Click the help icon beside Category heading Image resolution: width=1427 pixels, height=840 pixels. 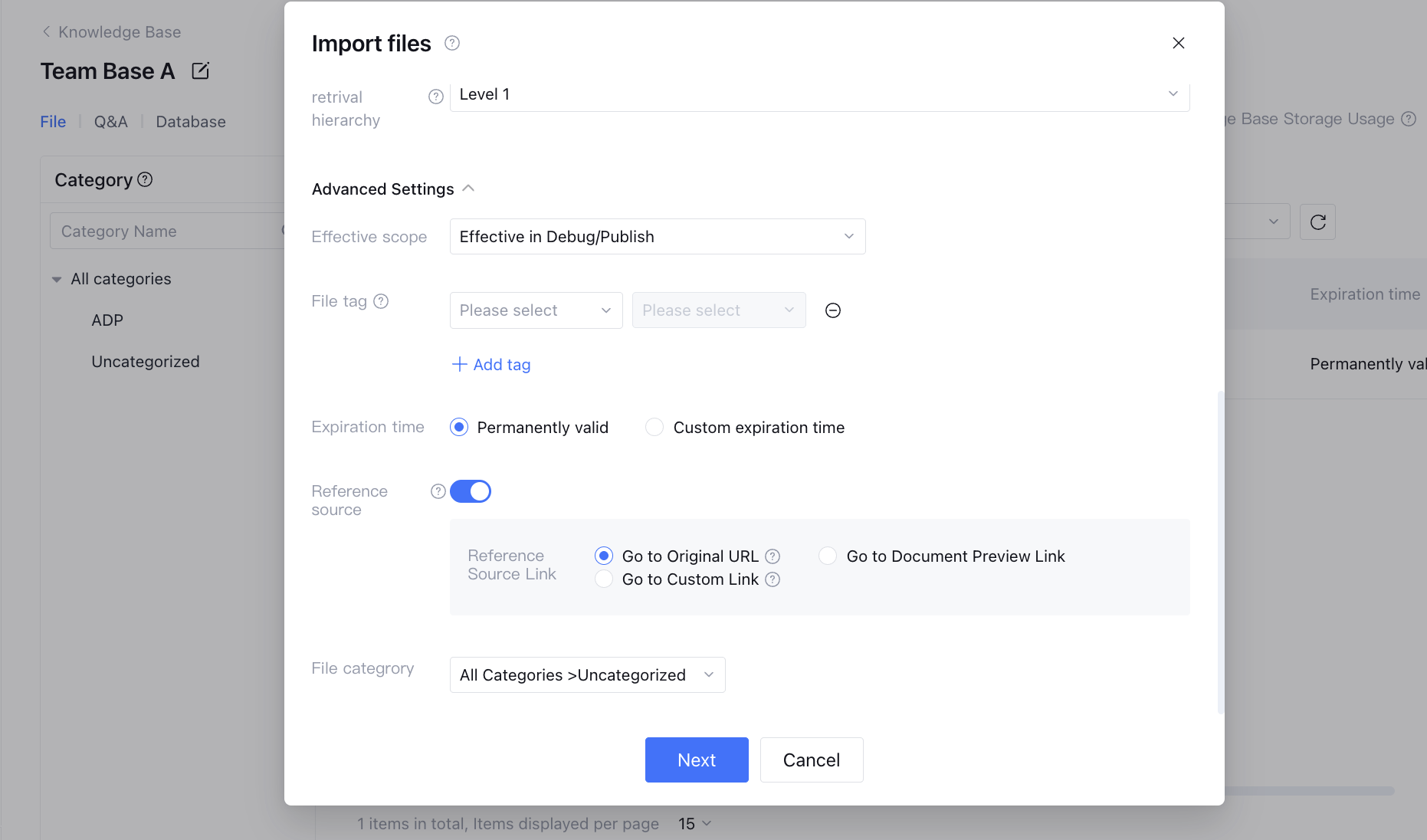145,179
